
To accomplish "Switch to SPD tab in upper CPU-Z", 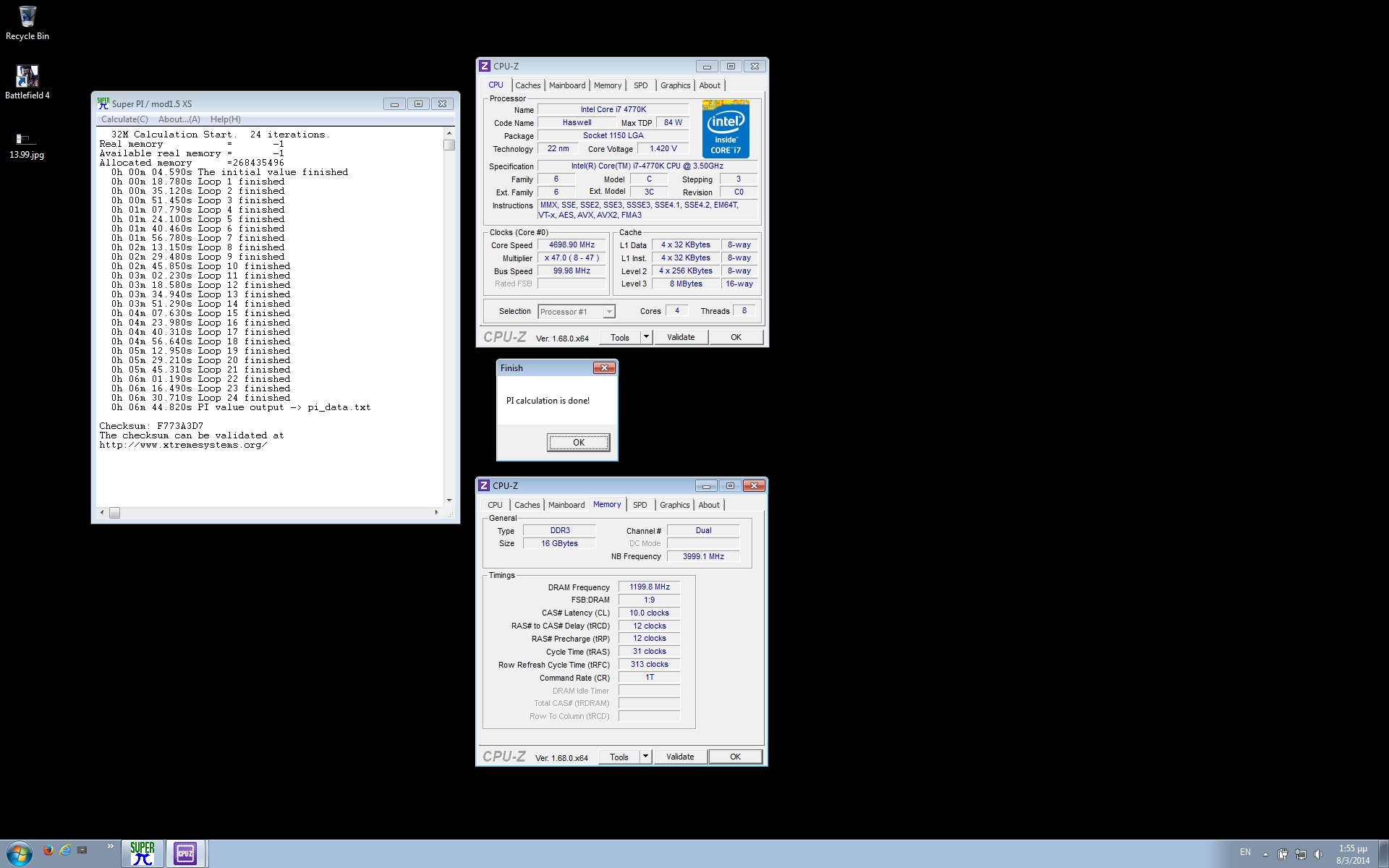I will [x=641, y=85].
